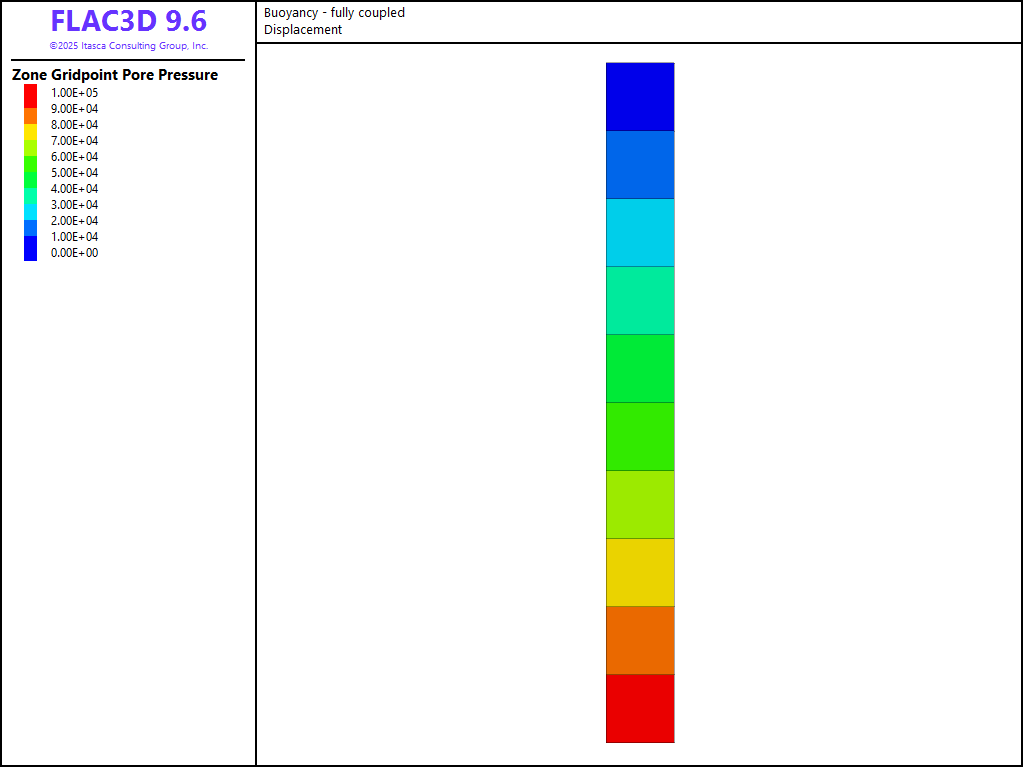
Task: Click the red swatch at the legend top
Action: coord(30,92)
